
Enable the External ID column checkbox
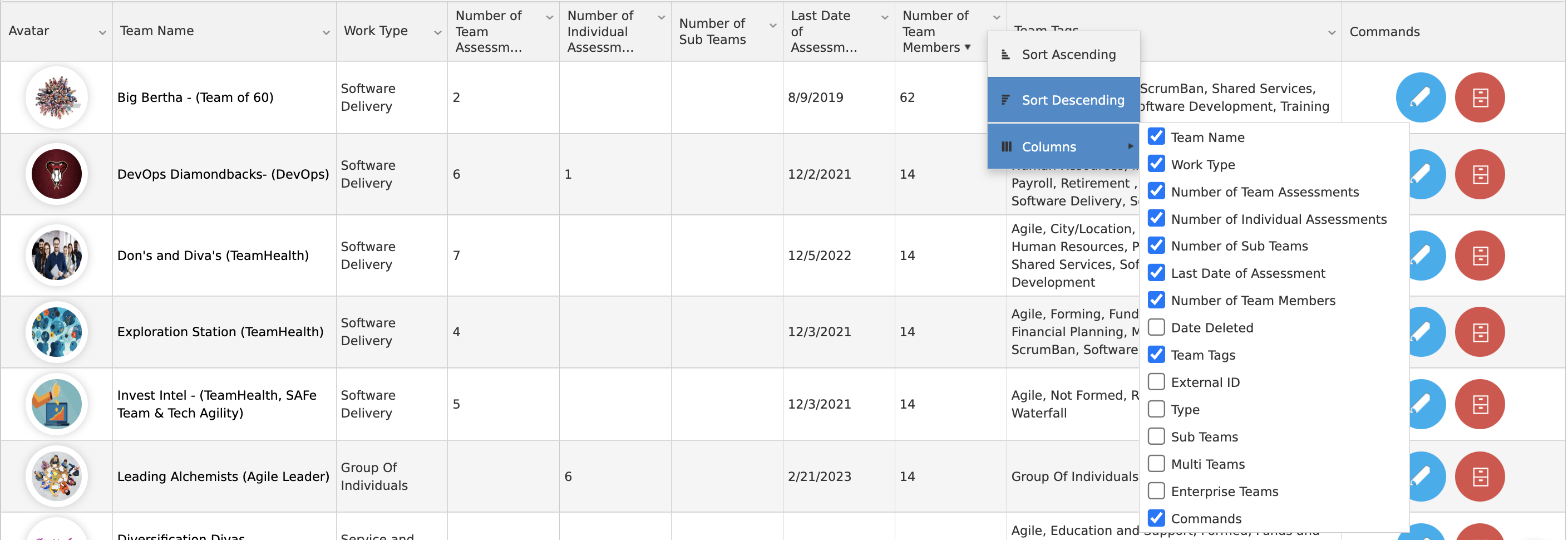coord(1156,382)
